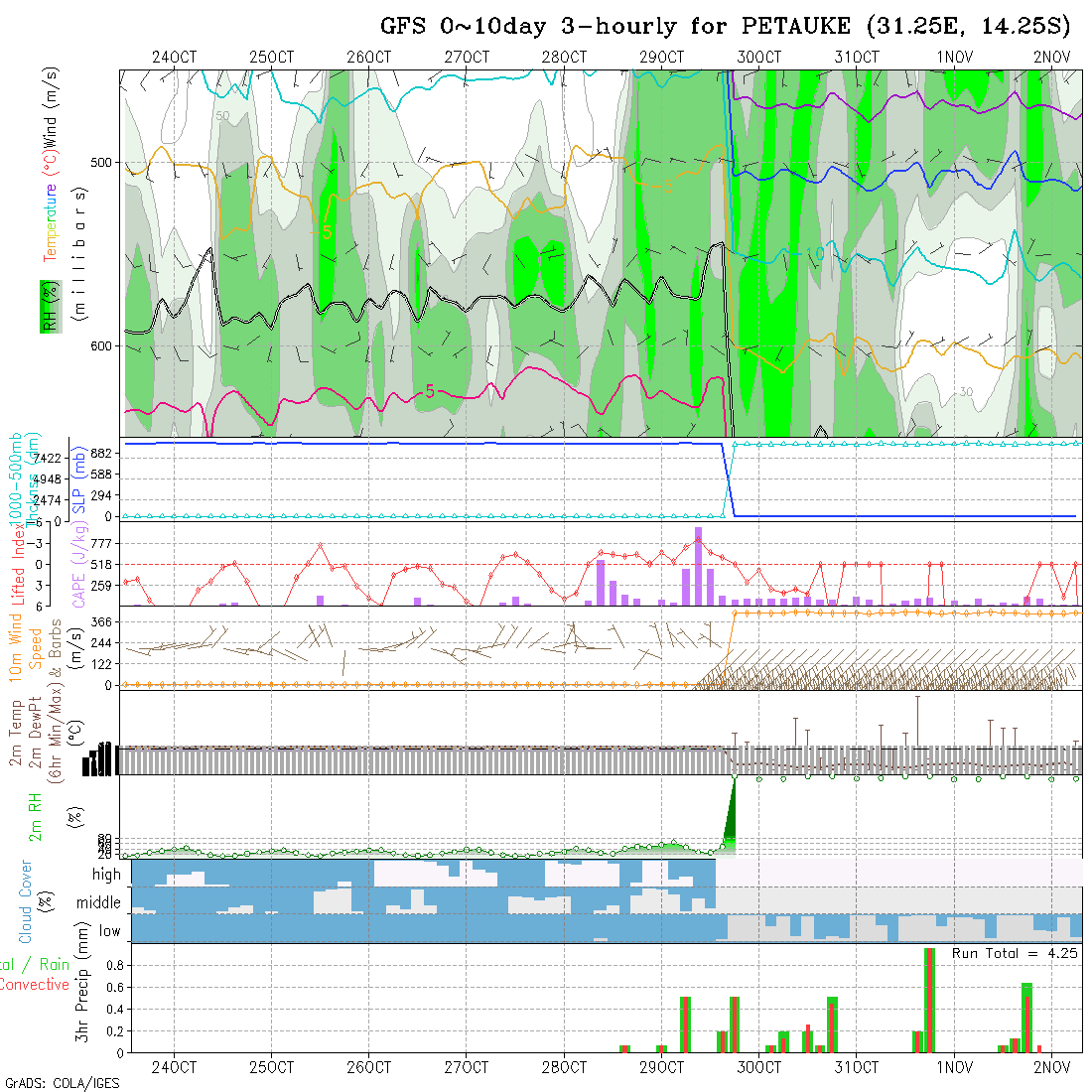Click the 'high' cloud cover row label
This screenshot has width=1092, height=1092.
(x=106, y=875)
